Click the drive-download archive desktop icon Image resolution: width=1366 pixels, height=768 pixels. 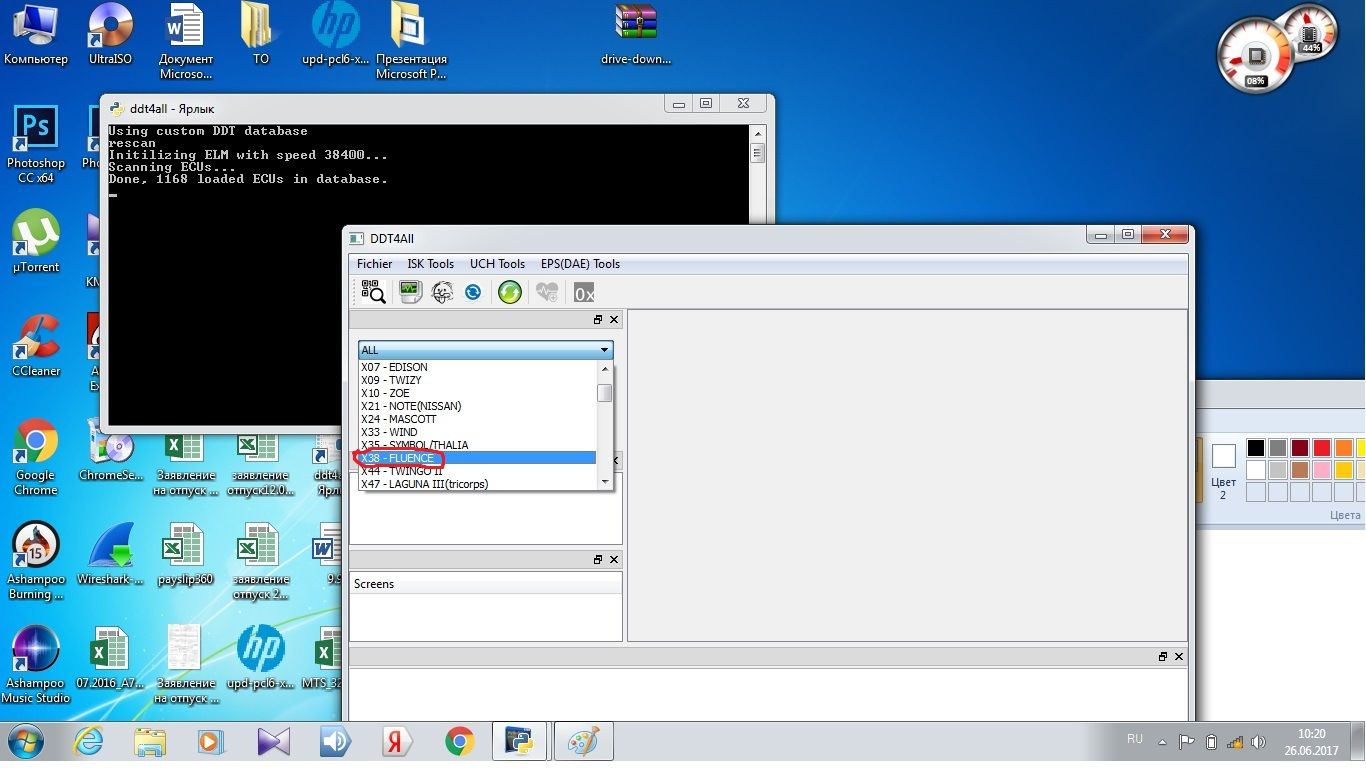coord(636,35)
